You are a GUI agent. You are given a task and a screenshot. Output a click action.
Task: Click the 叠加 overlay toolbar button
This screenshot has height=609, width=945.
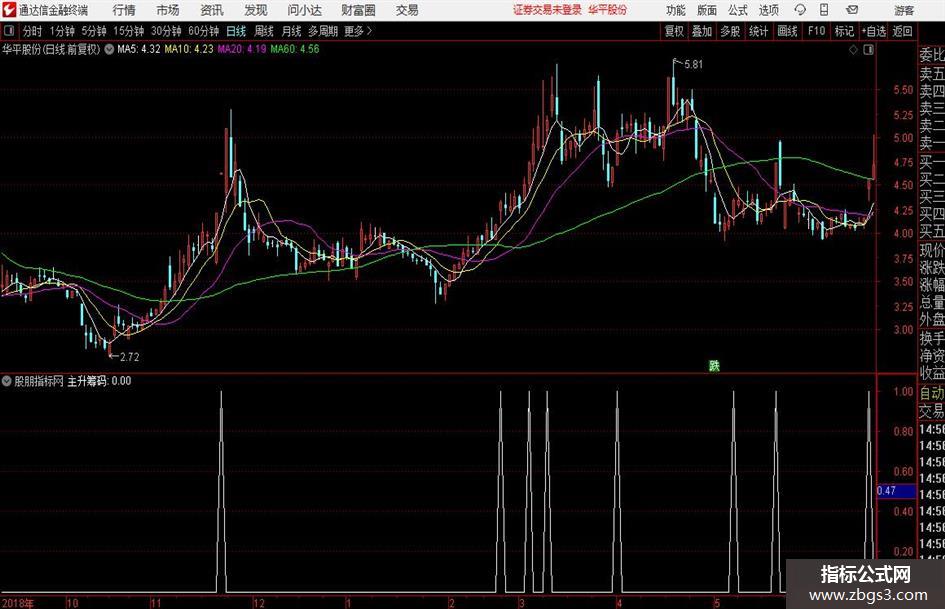(702, 31)
